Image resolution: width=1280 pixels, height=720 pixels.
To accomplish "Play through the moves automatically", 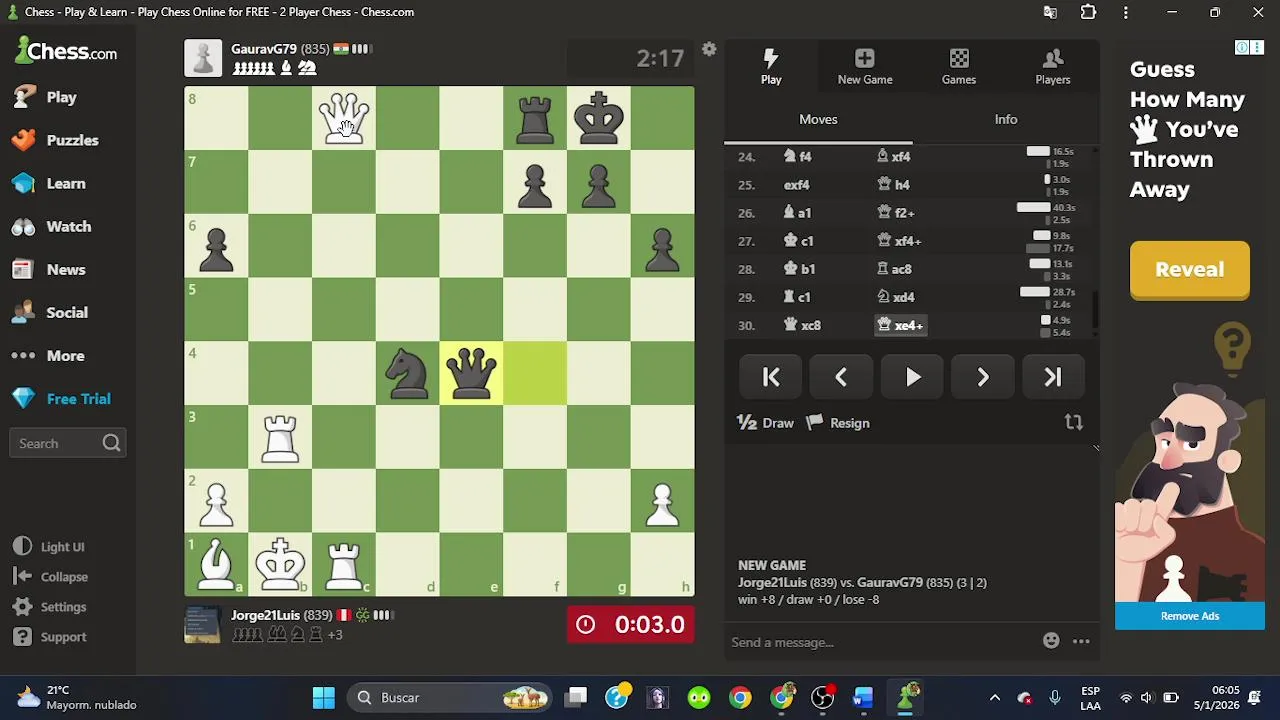I will click(912, 377).
